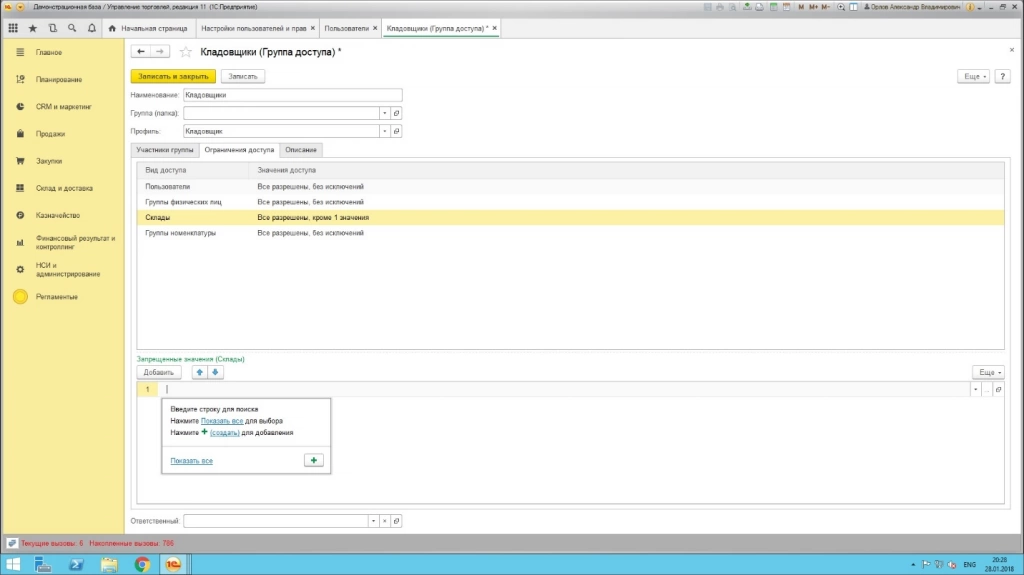Open the Регламентые section
Viewport: 1024px width, 575px height.
pos(56,297)
